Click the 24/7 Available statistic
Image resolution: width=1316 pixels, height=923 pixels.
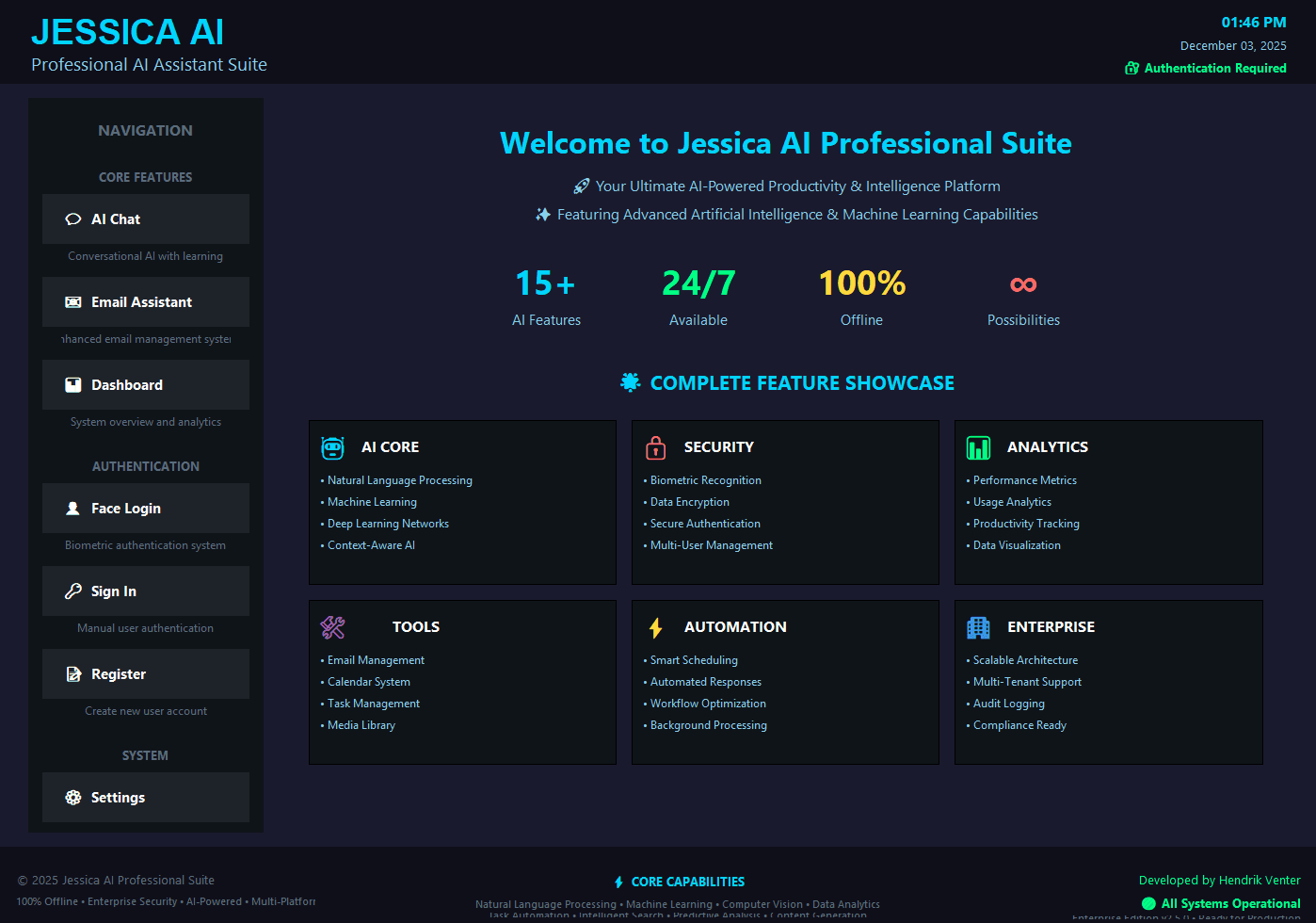pos(698,295)
